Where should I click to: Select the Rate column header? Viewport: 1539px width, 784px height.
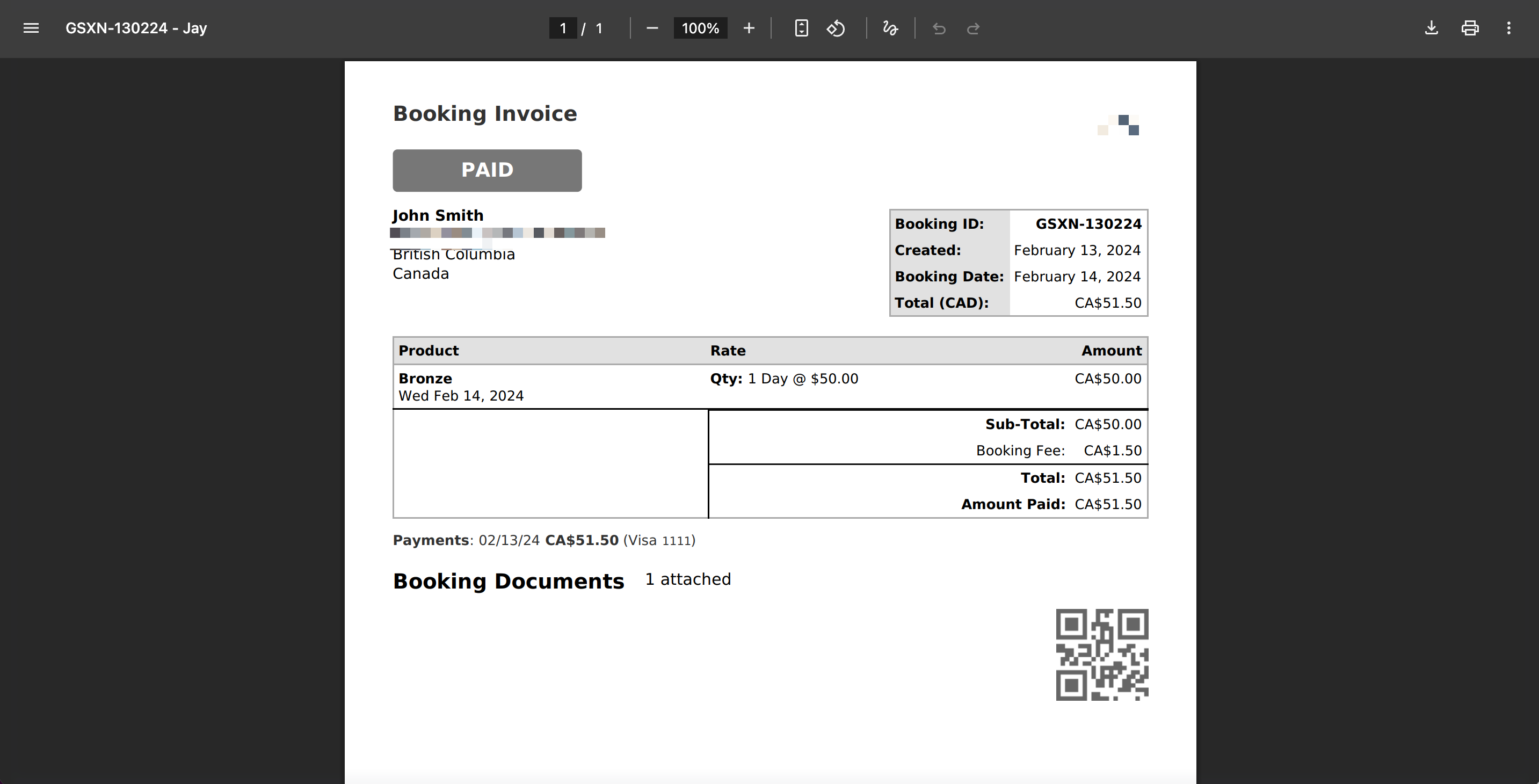(728, 350)
